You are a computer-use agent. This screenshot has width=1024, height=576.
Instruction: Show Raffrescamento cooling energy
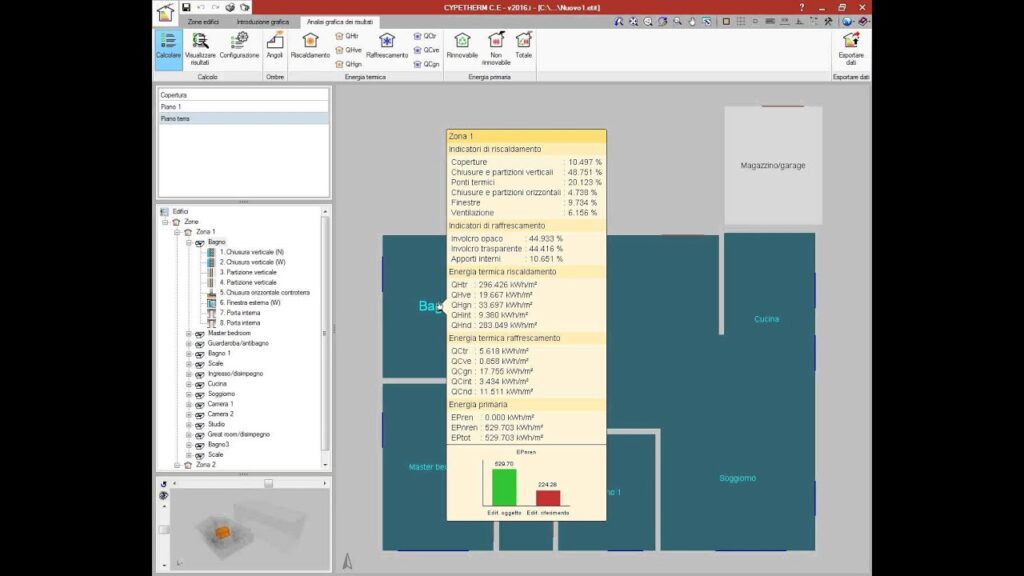point(387,47)
